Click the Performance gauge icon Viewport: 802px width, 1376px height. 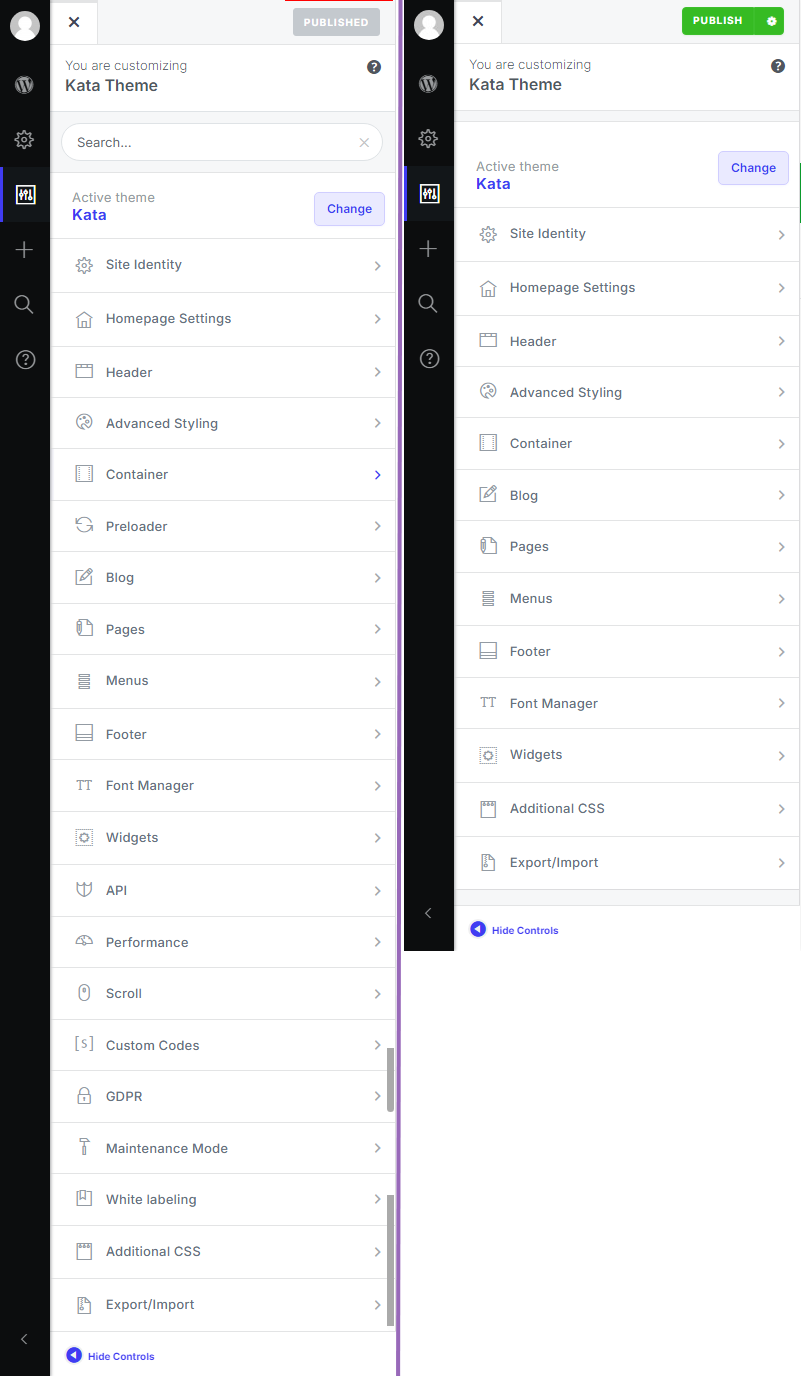[x=85, y=942]
